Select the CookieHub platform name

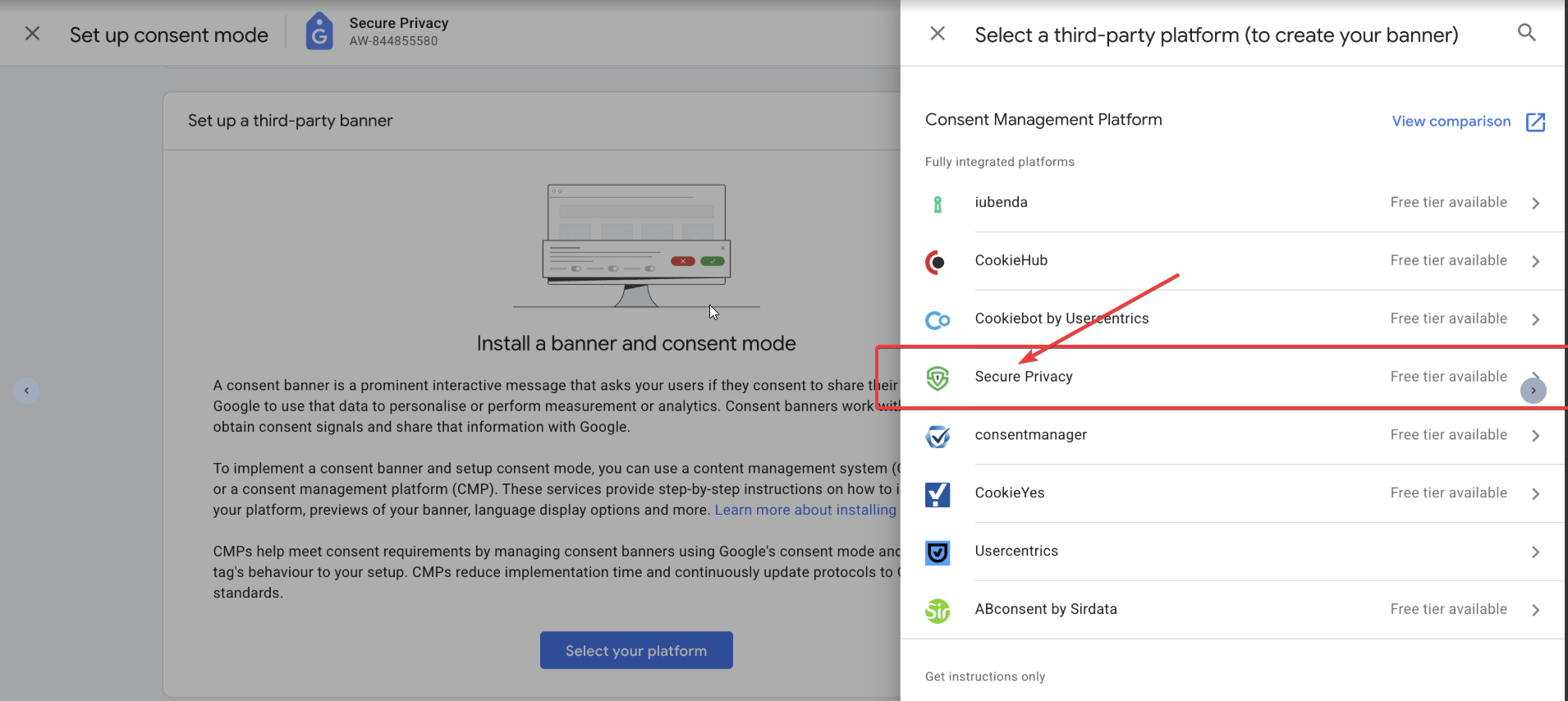pos(1011,260)
